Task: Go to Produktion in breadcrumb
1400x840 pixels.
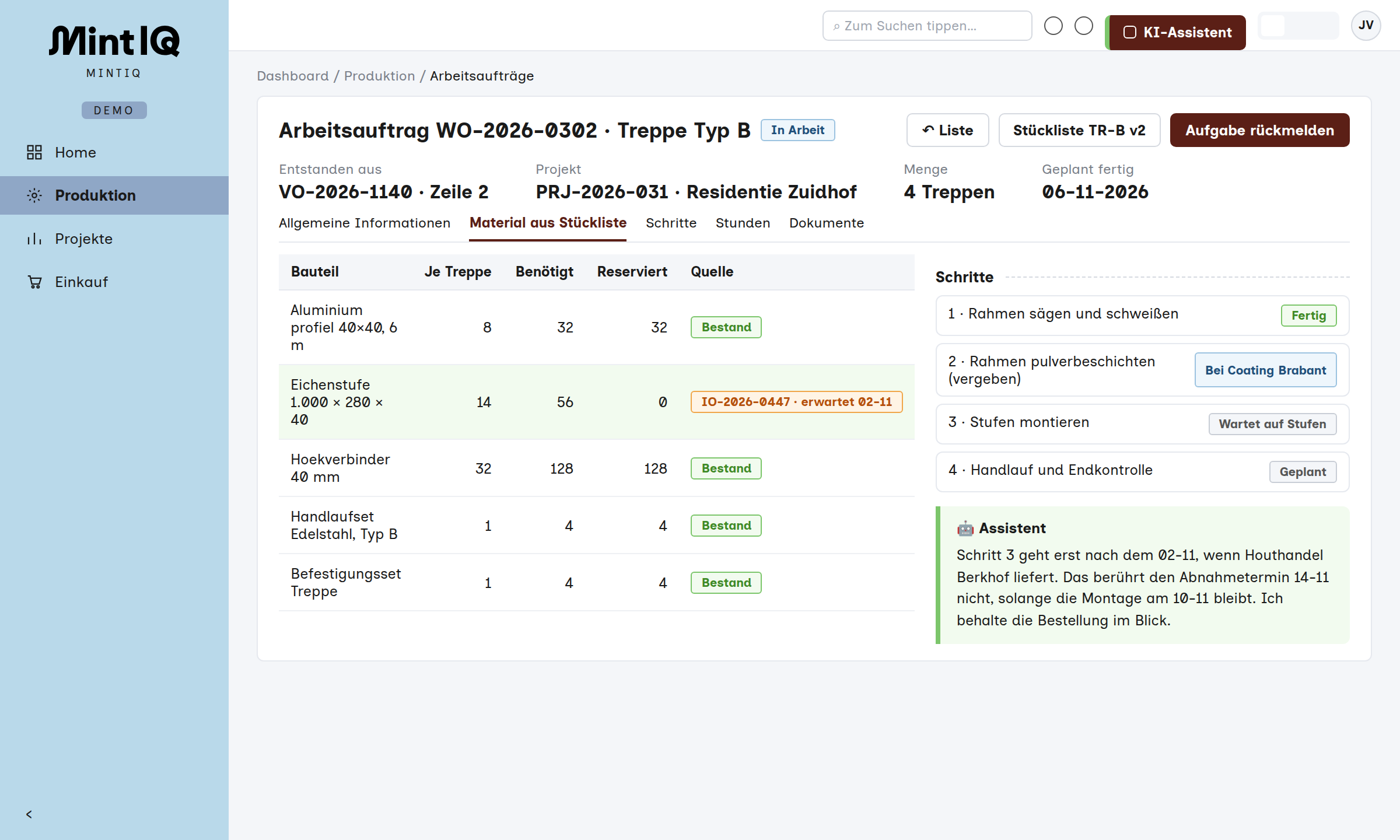Action: 380,76
